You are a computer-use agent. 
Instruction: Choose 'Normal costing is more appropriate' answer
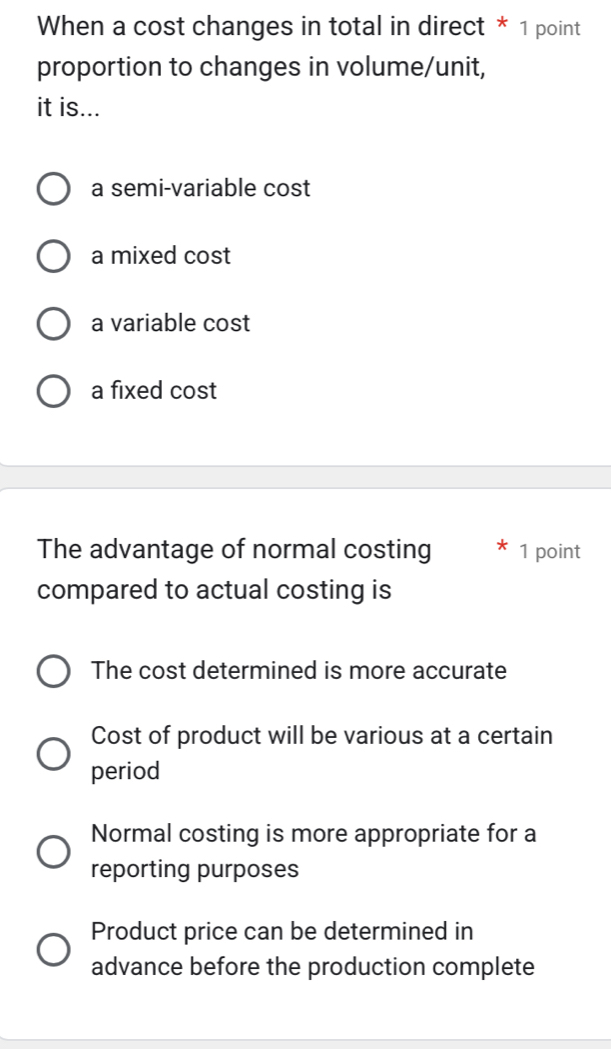(53, 851)
